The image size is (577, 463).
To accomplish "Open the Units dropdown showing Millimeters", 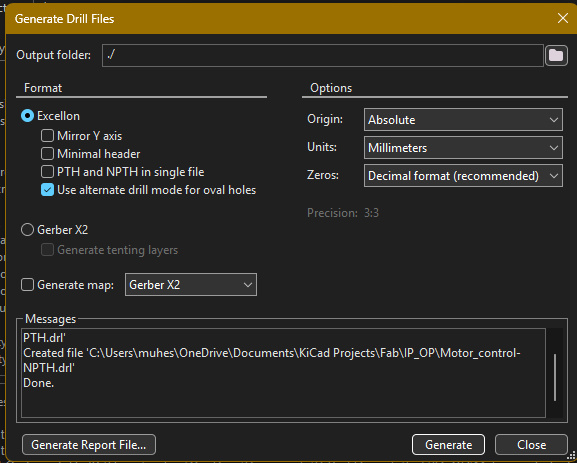I will pos(463,148).
